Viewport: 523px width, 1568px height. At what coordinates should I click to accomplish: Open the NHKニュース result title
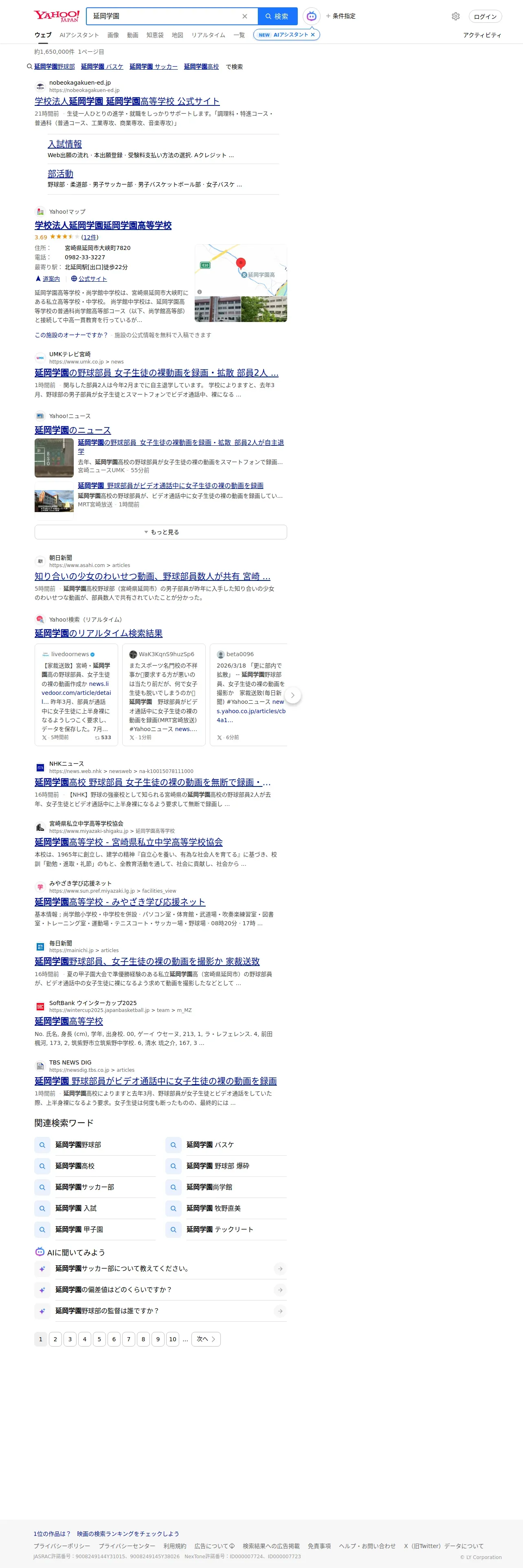click(x=153, y=783)
